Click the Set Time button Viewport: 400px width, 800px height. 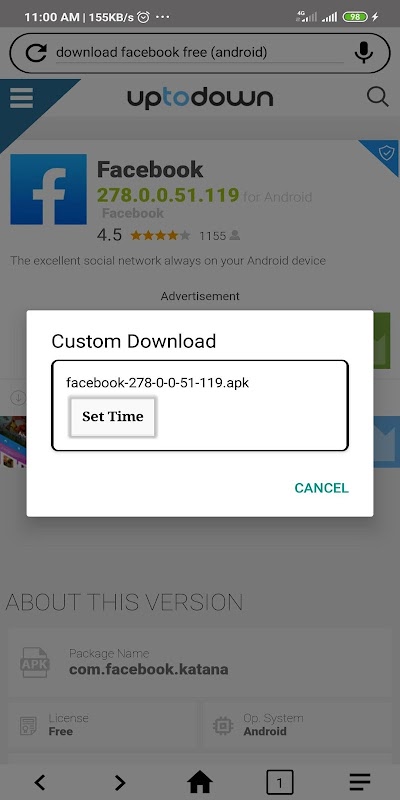(x=113, y=416)
